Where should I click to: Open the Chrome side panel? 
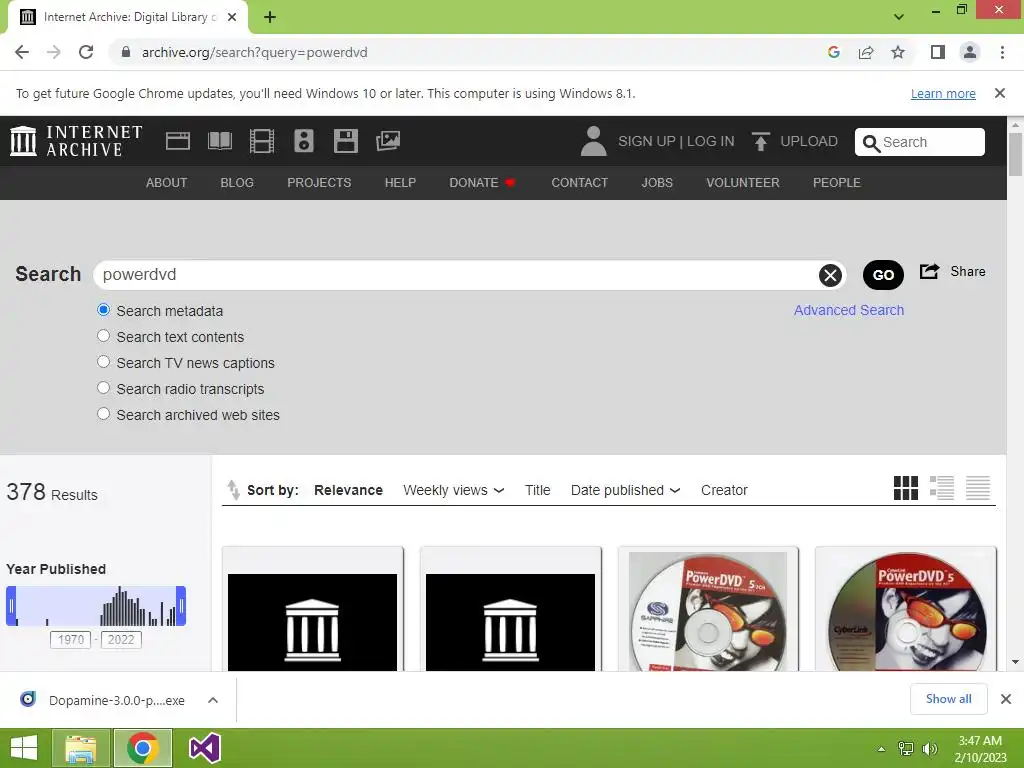[938, 52]
